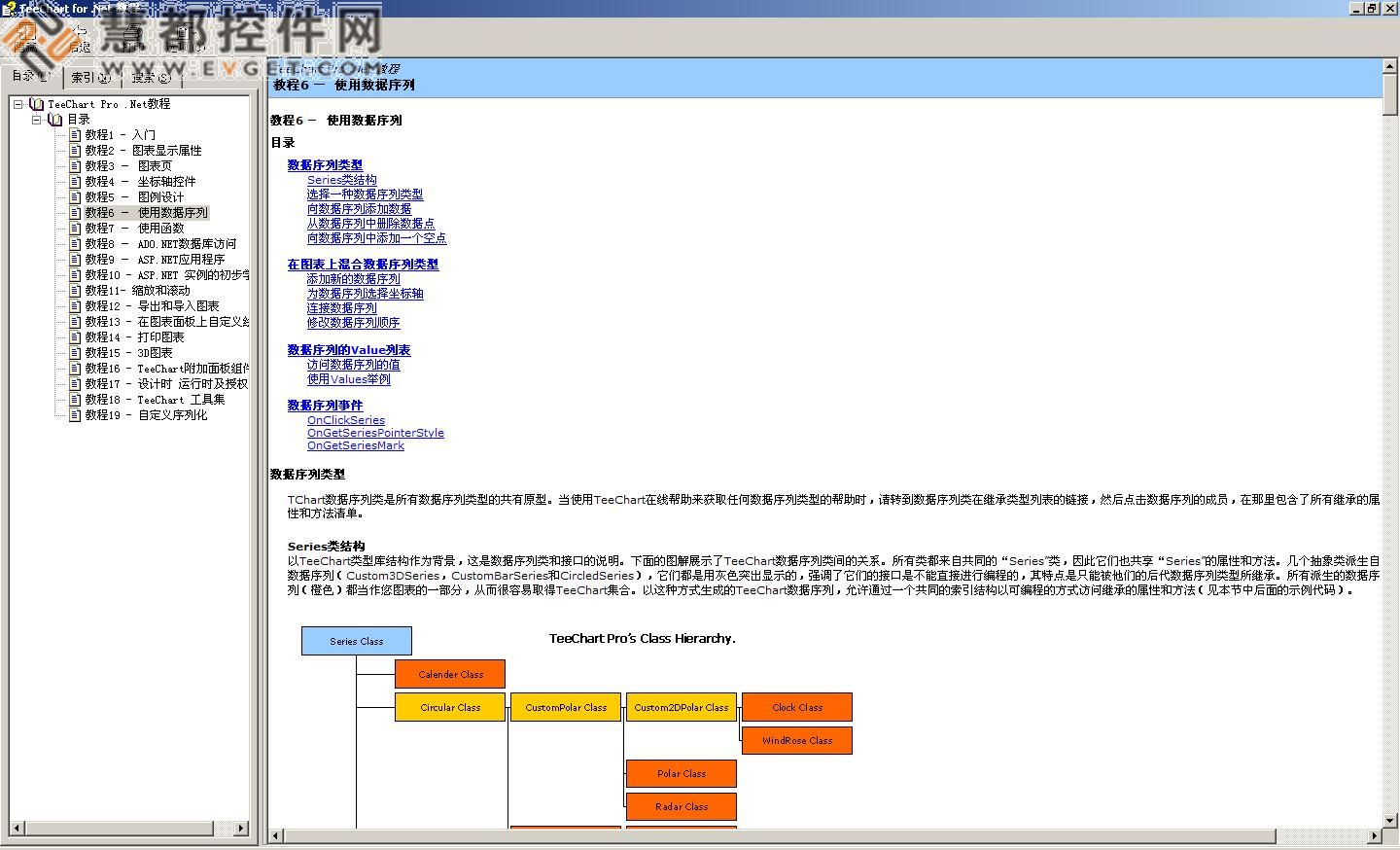Image resolution: width=1400 pixels, height=850 pixels.
Task: Click the 选项 (Options) toolbar icon
Action: pos(183,33)
